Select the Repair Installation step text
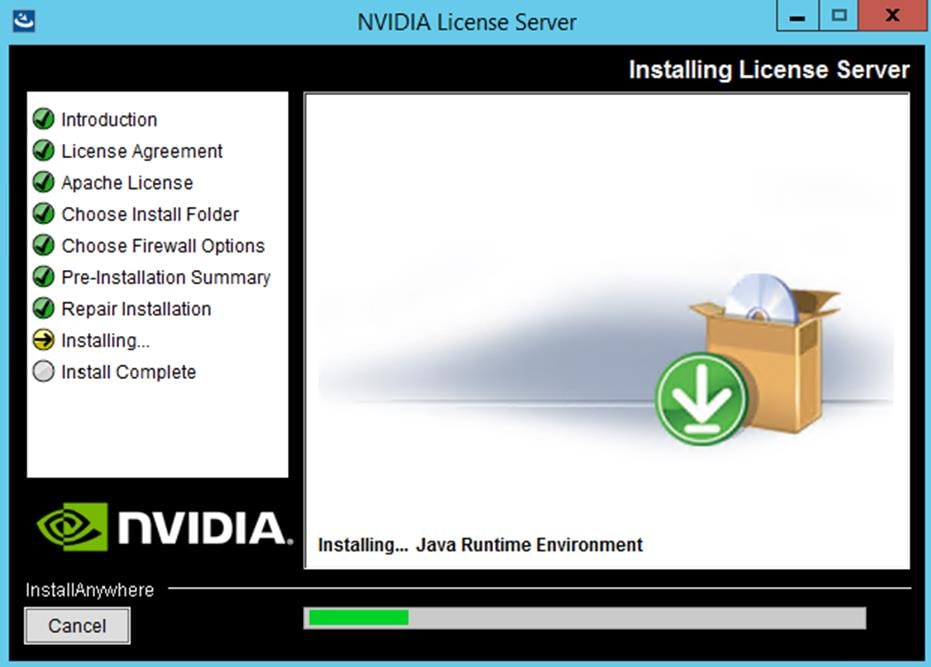 click(x=137, y=309)
